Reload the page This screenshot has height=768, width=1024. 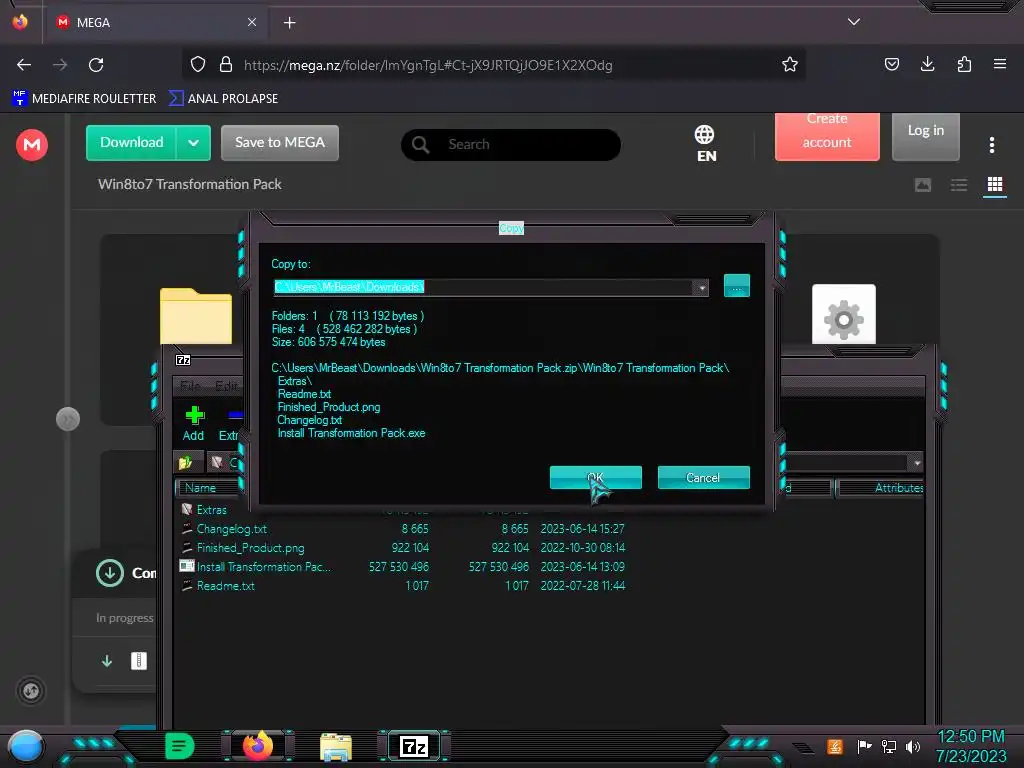pos(96,65)
